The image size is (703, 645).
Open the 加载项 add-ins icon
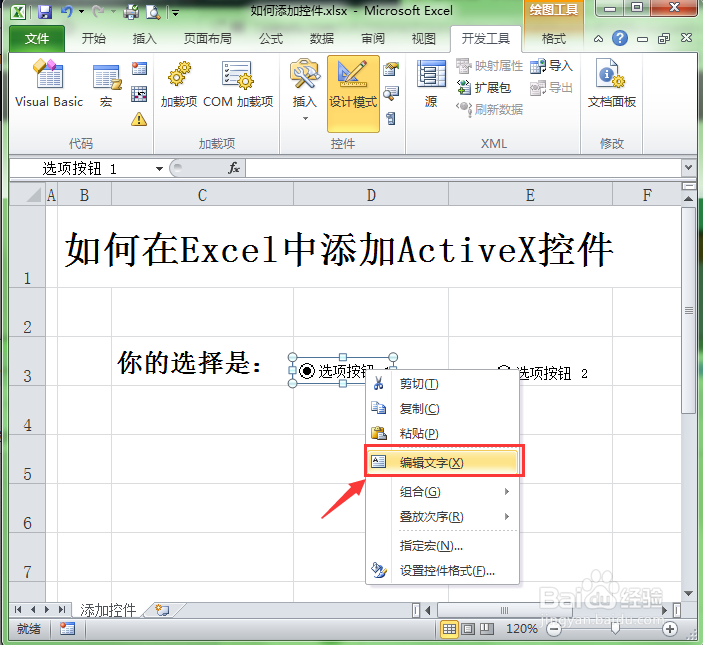(179, 85)
